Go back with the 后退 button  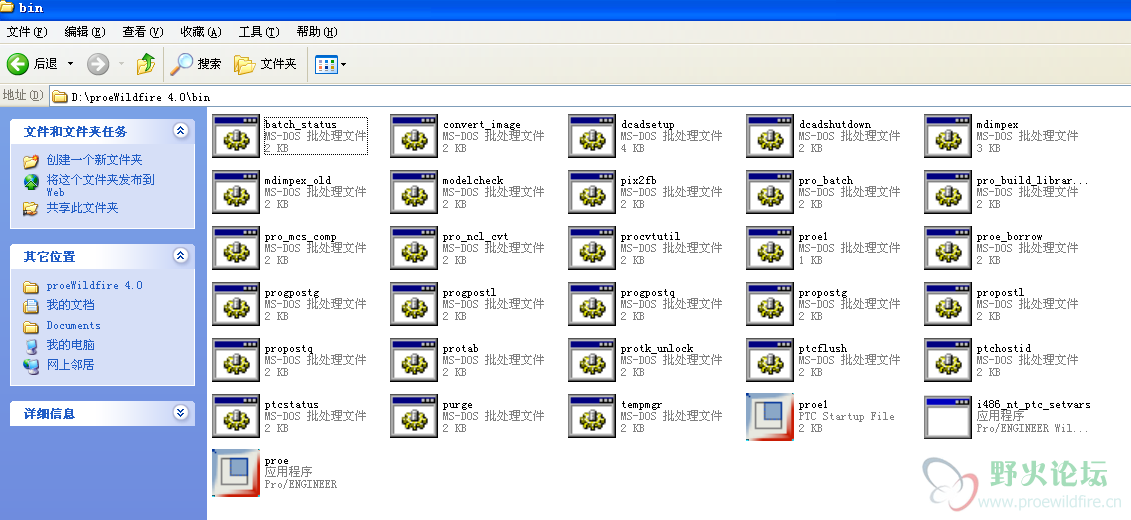tap(33, 64)
